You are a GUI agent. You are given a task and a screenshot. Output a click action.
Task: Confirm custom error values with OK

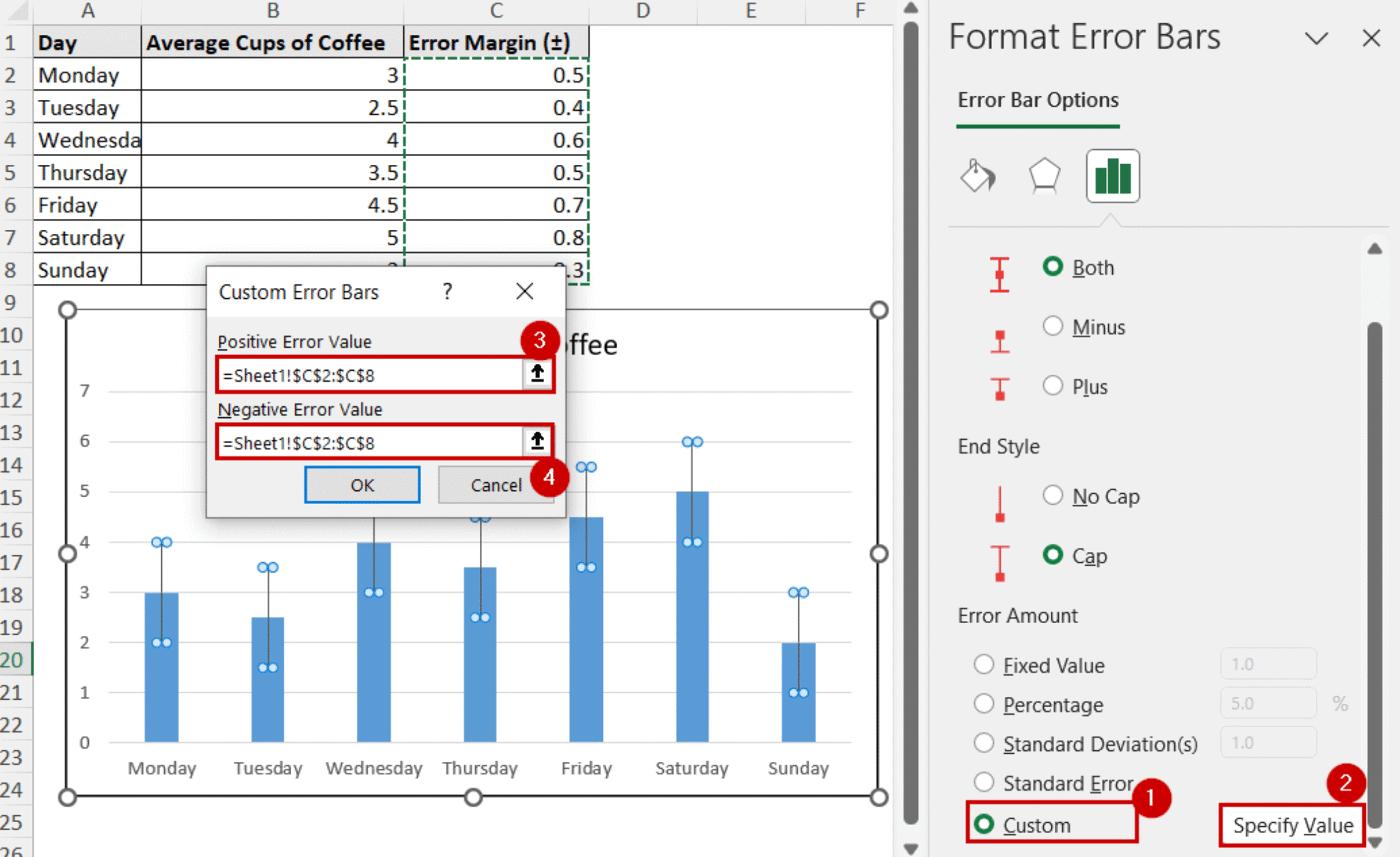(x=362, y=484)
